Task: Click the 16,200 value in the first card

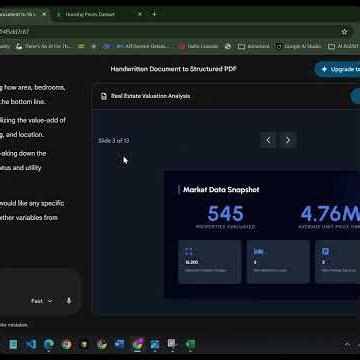Action: point(191,262)
